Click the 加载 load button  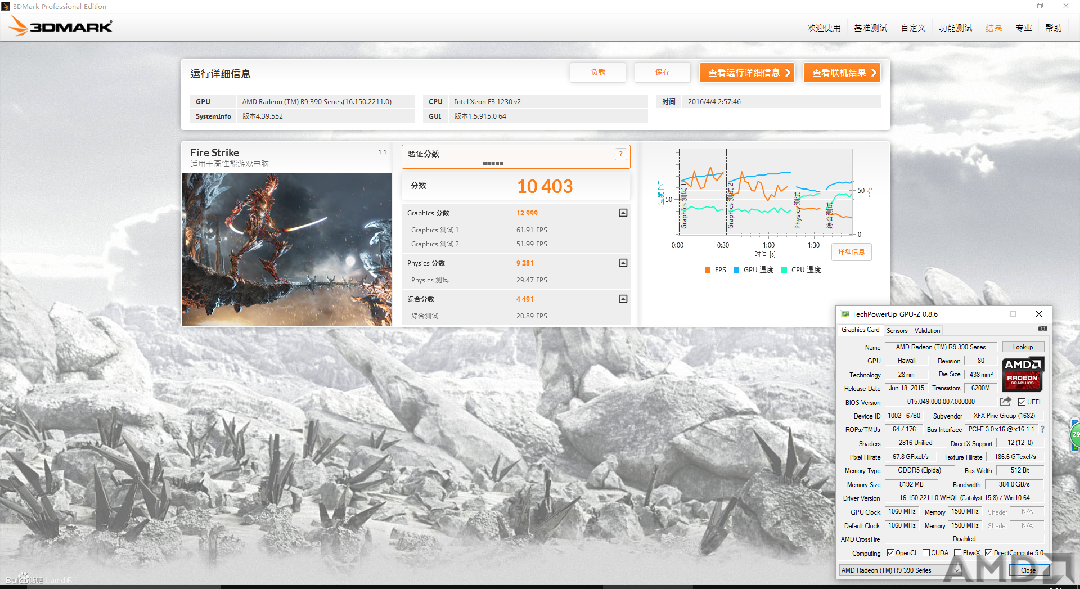tap(598, 72)
